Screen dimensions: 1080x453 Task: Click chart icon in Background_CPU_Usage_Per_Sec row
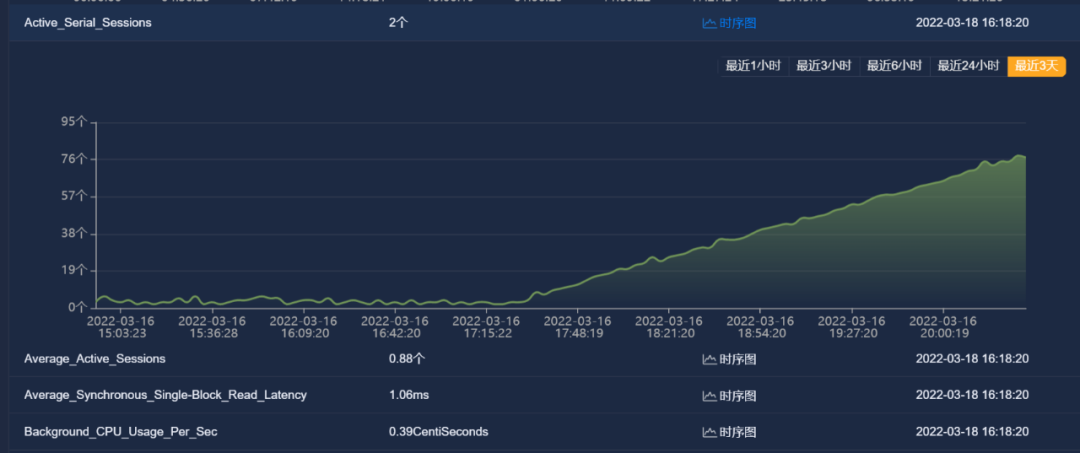coord(709,432)
